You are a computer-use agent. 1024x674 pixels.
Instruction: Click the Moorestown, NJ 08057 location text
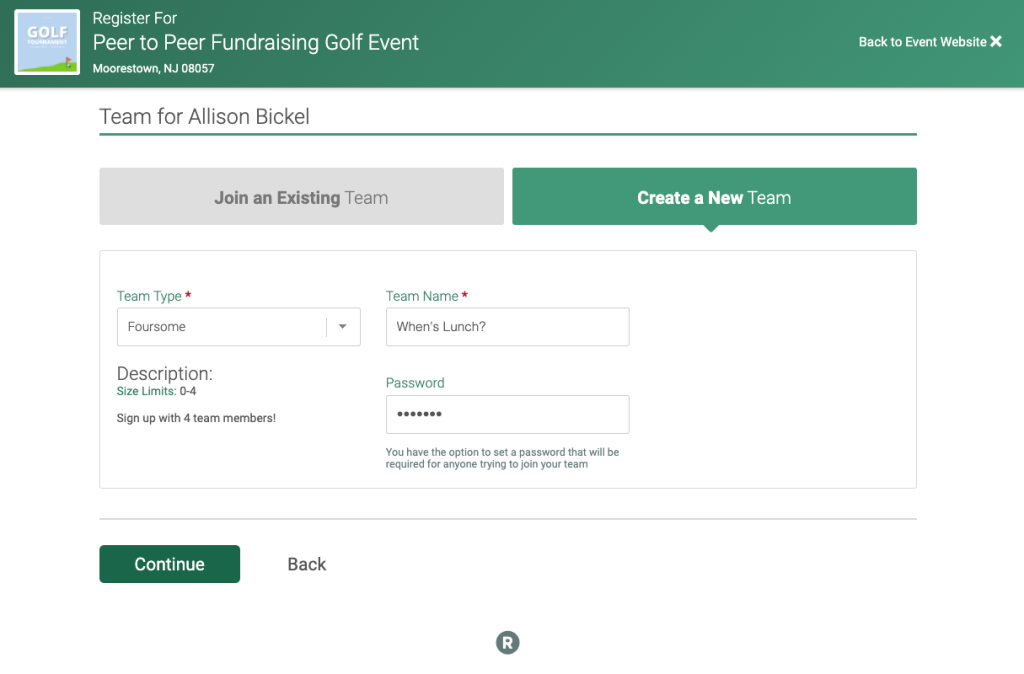pos(153,69)
